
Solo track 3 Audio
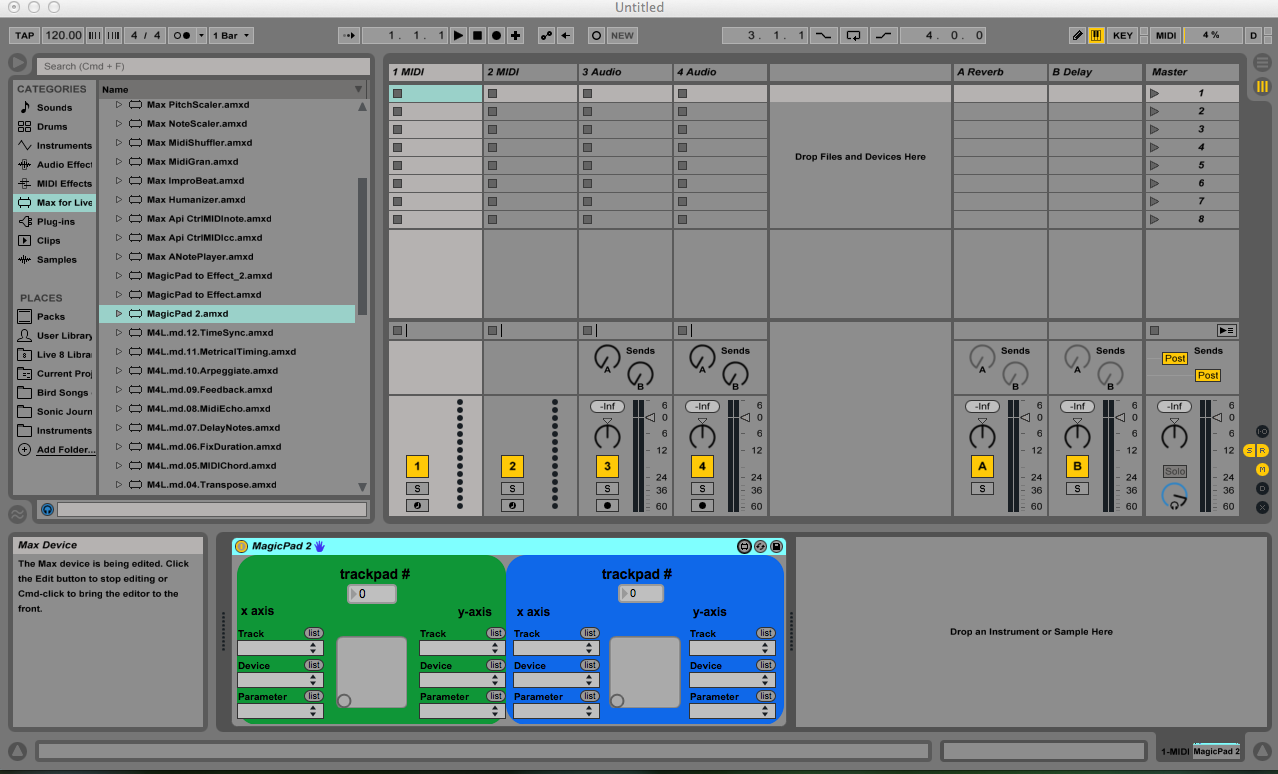606,488
